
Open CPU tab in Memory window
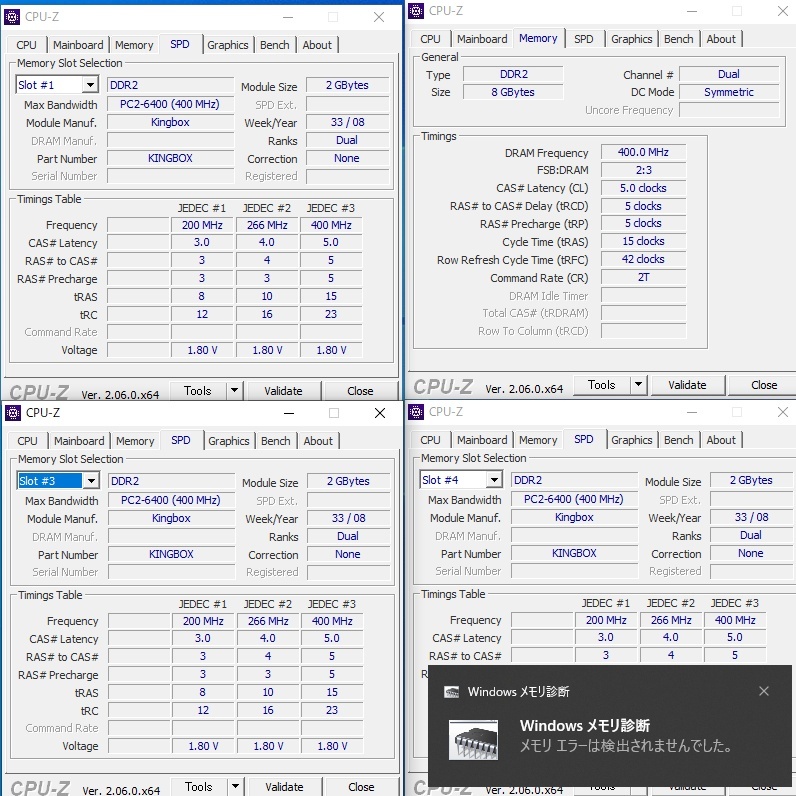[430, 39]
